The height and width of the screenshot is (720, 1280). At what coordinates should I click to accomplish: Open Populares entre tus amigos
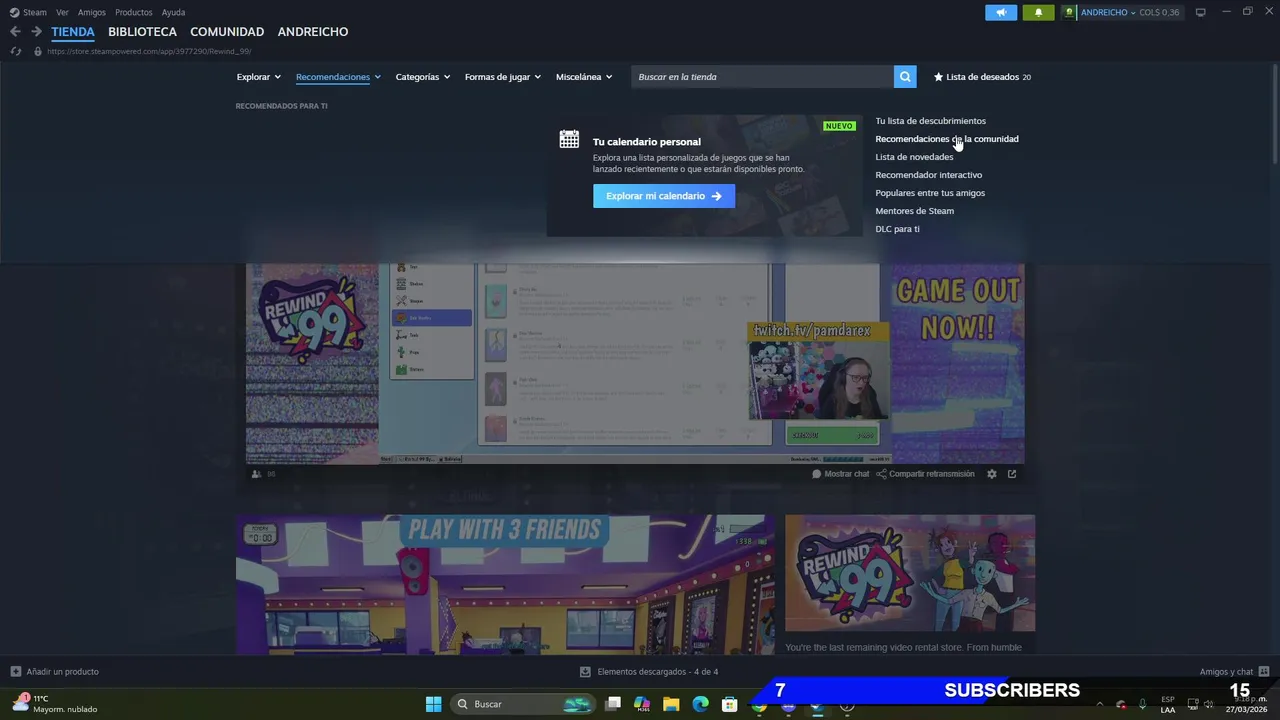[930, 193]
